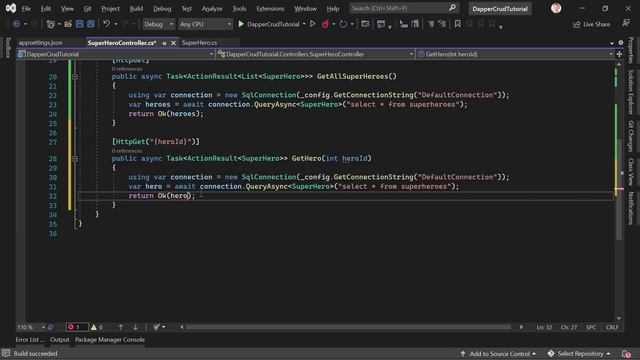Open the GetHero member navigation dropdown
The image size is (640, 360).
click(x=516, y=54)
